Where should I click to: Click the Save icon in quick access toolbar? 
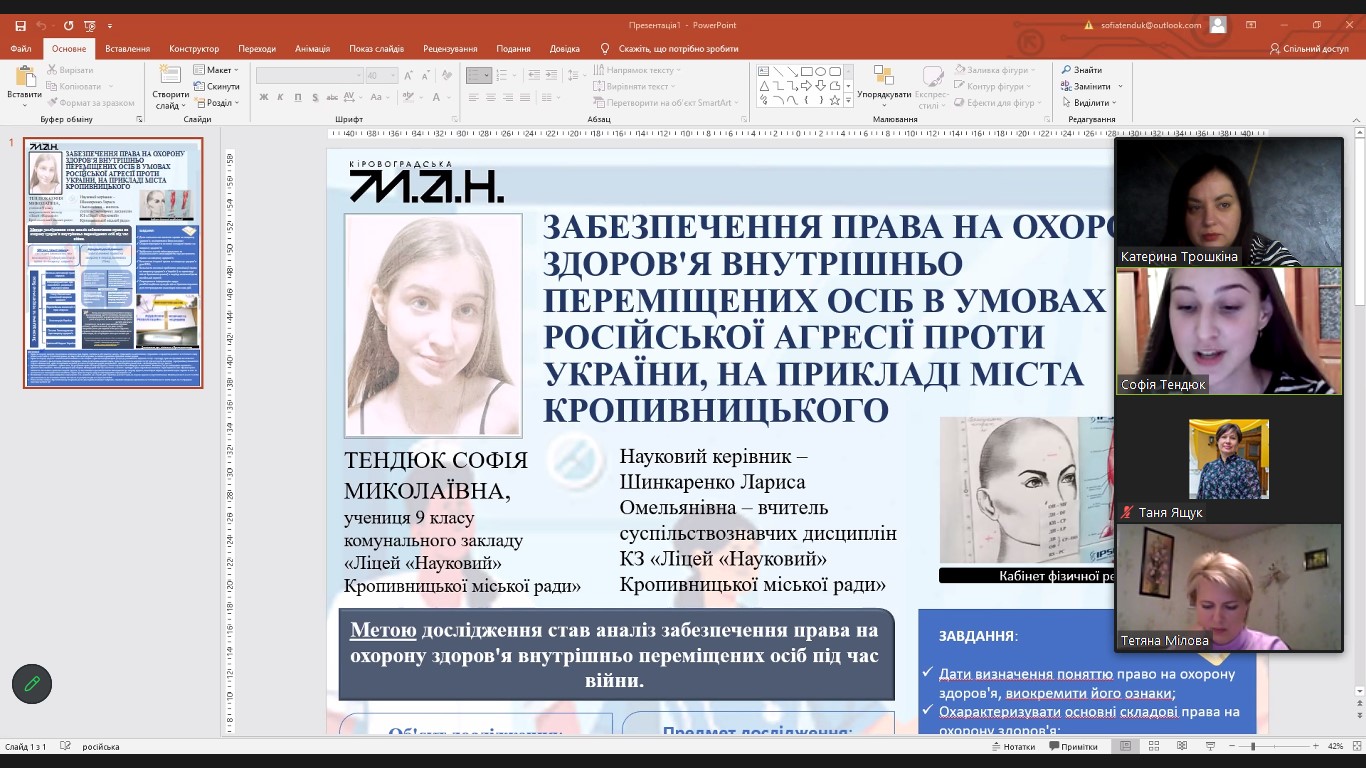click(20, 25)
